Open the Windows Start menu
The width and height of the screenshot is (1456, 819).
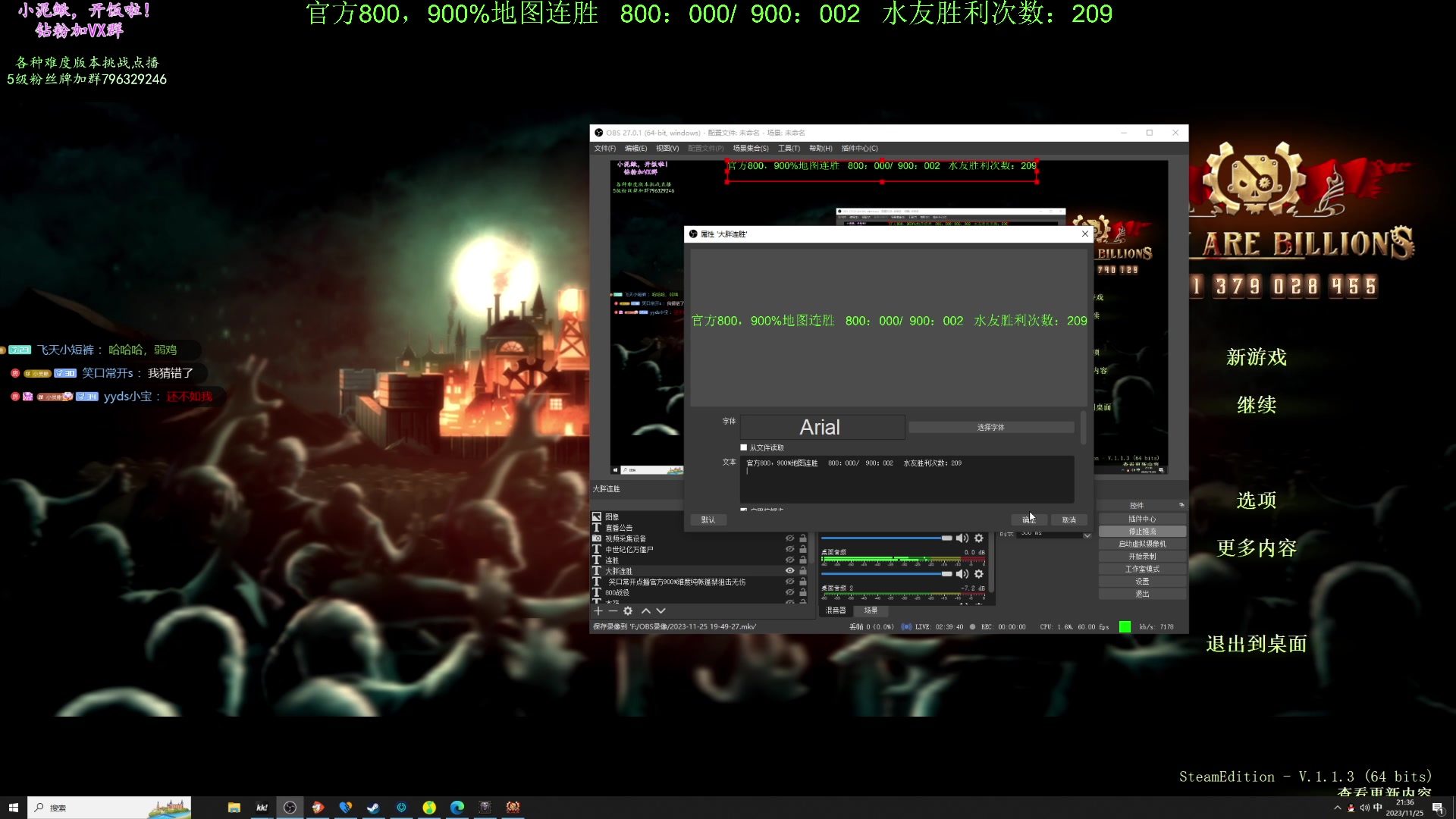14,808
